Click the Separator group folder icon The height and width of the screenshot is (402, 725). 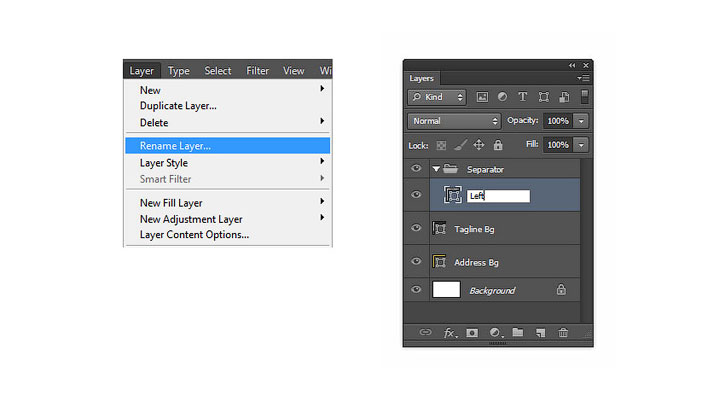pyautogui.click(x=450, y=168)
